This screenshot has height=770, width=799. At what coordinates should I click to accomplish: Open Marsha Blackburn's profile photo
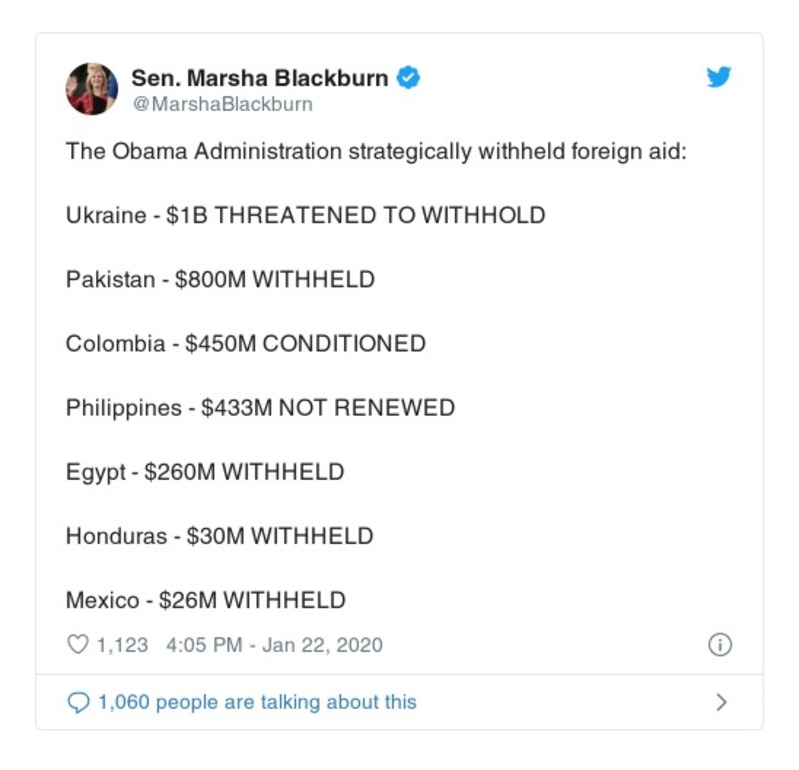pos(91,88)
